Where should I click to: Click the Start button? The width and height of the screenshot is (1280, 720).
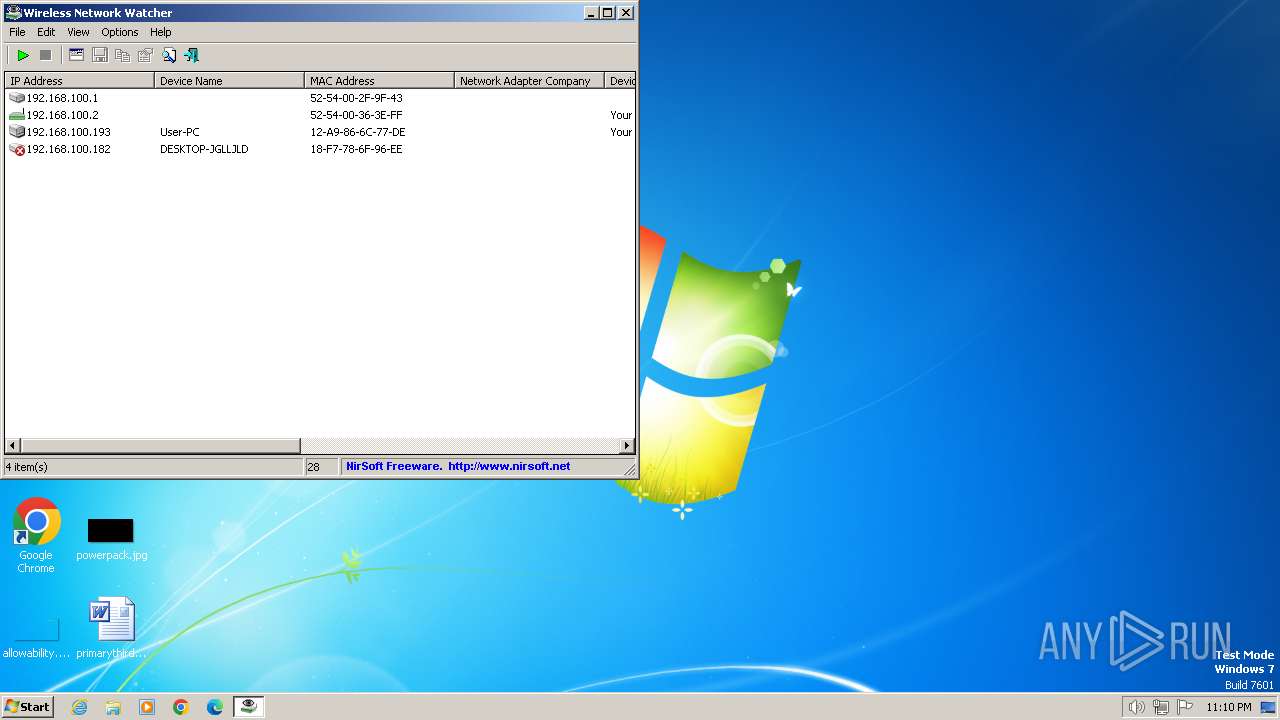click(x=27, y=707)
